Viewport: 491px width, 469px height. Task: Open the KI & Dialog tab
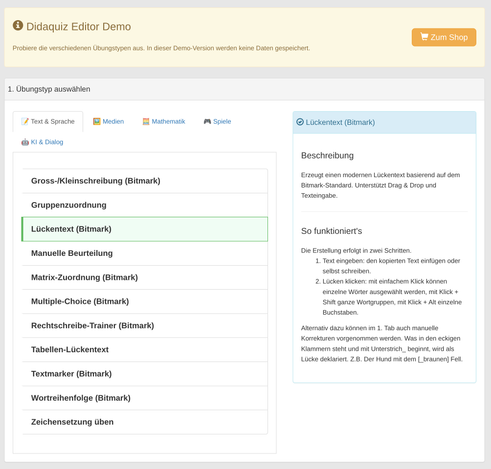[x=42, y=142]
